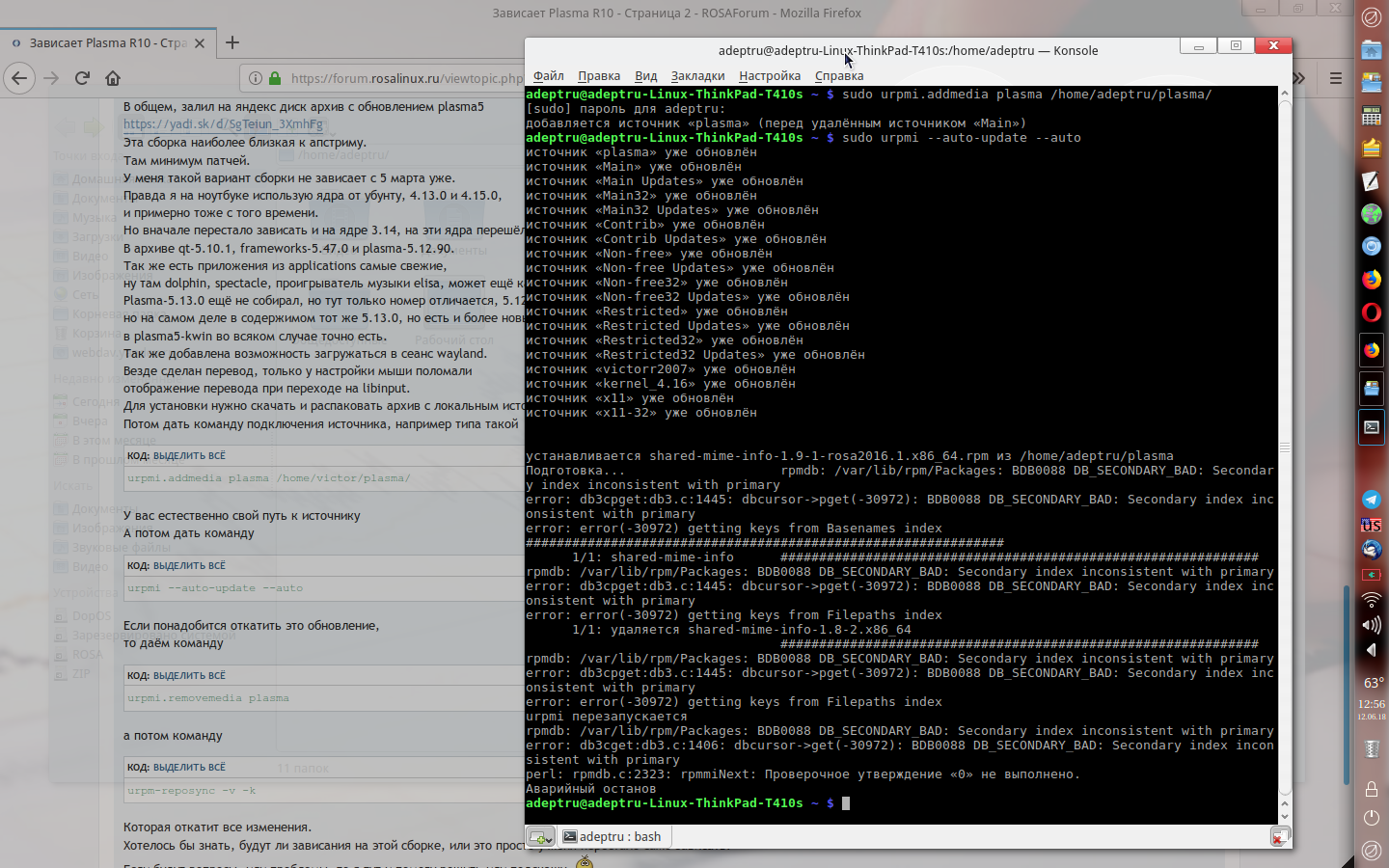Open the Настройка menu in Konsole
Screen dimensions: 1389x868
click(x=769, y=76)
